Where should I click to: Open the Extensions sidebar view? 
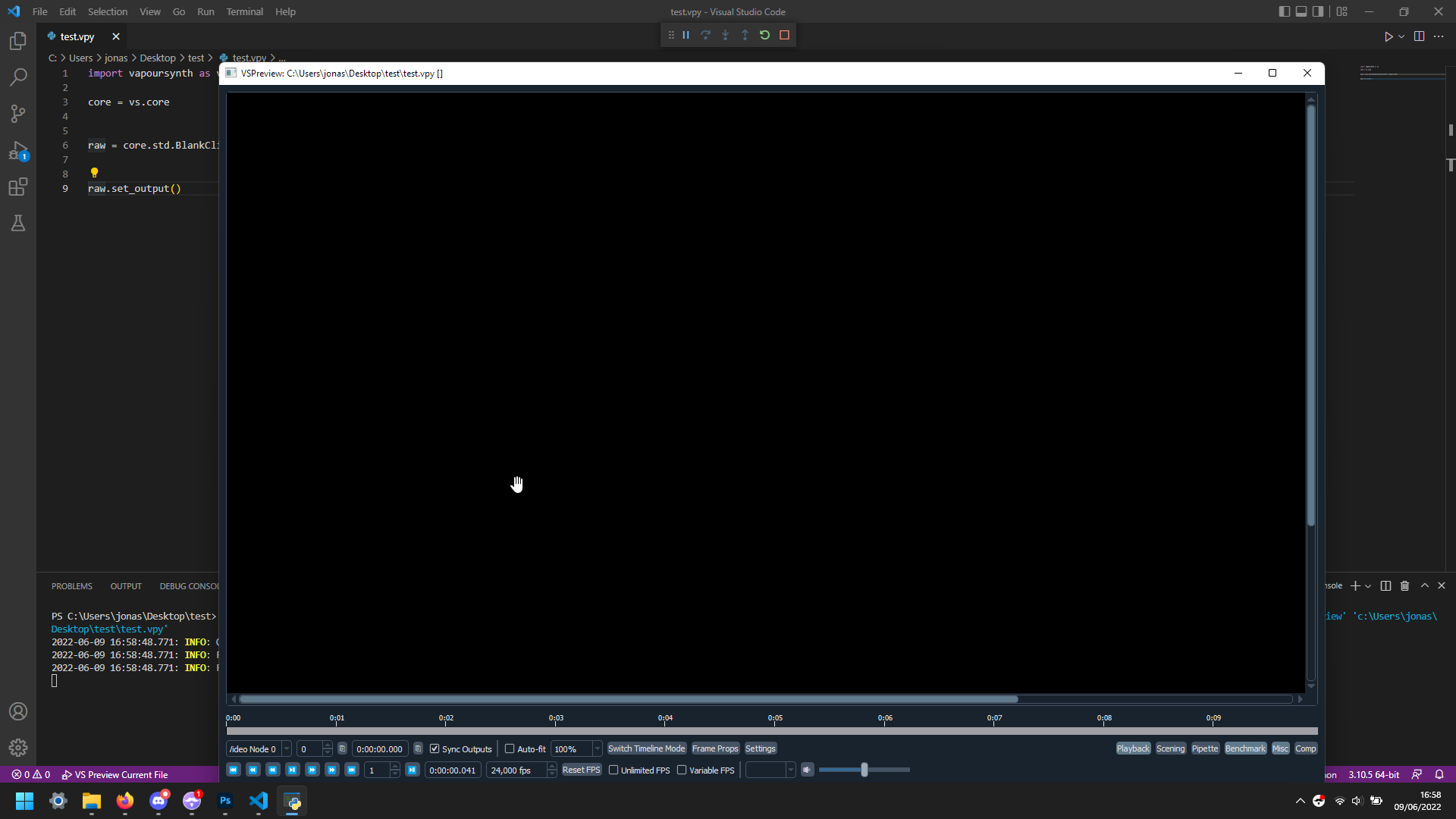(18, 187)
